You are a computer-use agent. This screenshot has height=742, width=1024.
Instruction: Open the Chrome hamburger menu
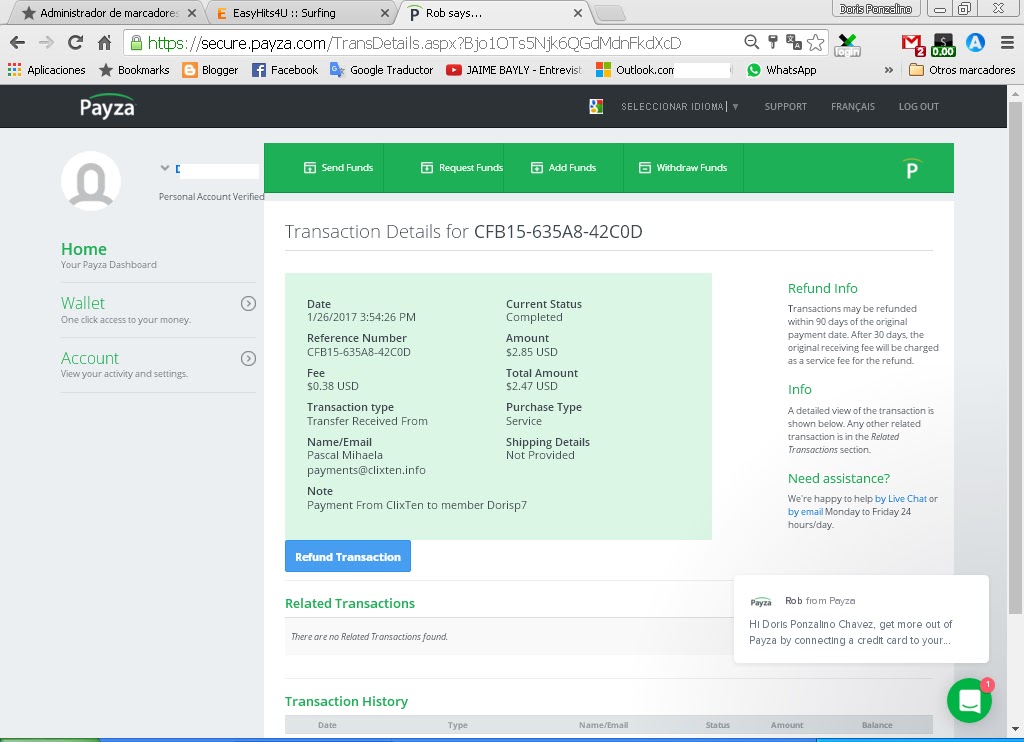[1007, 43]
